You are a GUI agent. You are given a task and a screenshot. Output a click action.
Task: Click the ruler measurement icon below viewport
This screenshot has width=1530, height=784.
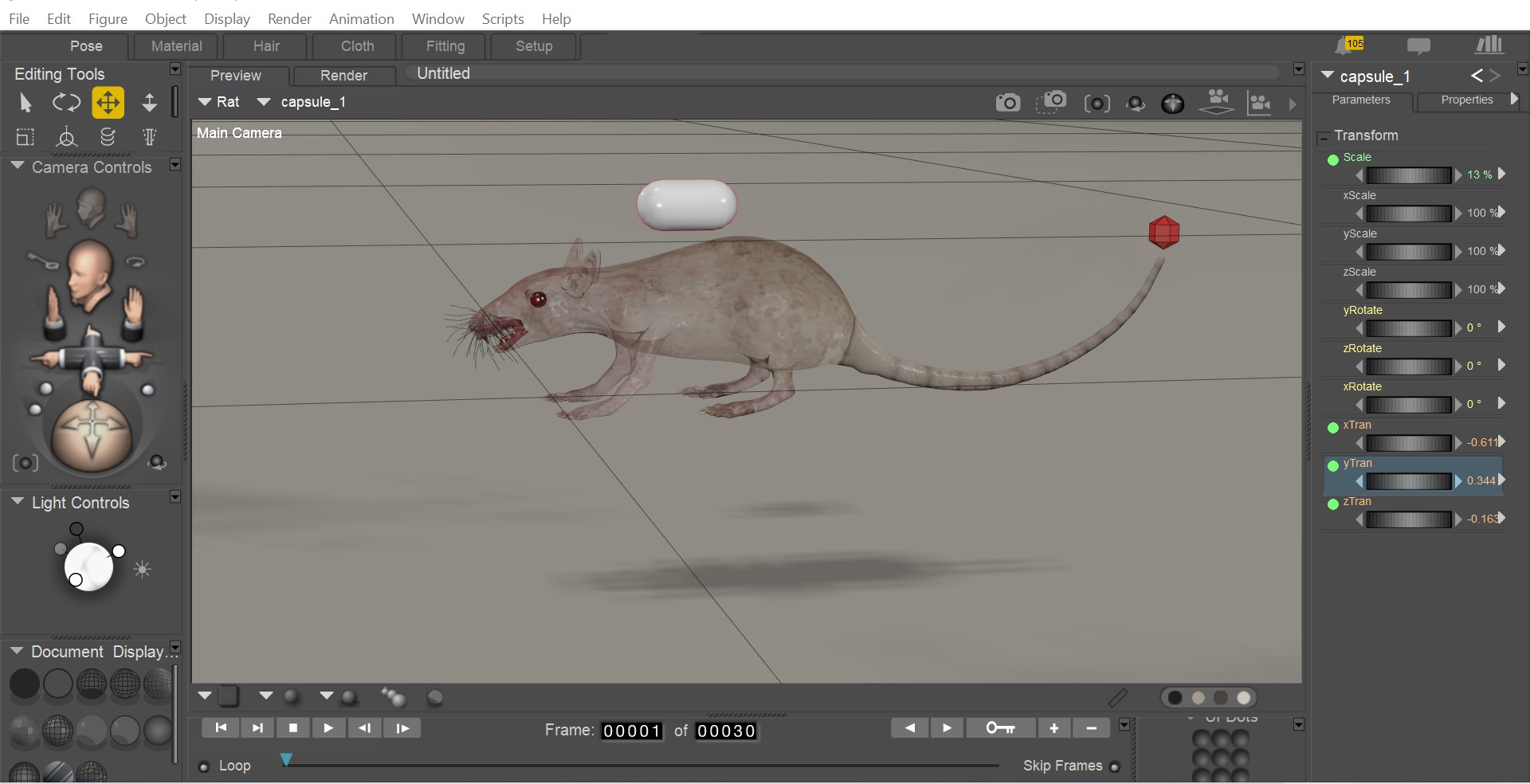1117,698
